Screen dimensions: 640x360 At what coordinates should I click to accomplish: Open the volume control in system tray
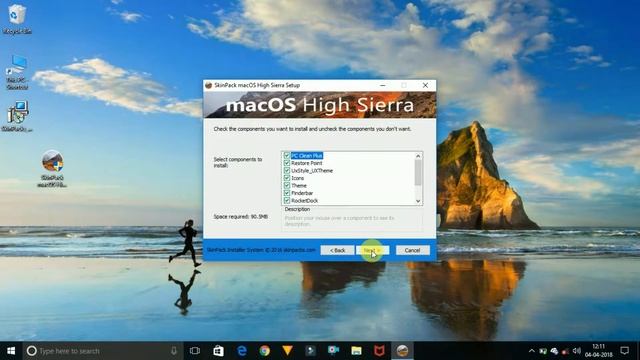[x=576, y=351]
